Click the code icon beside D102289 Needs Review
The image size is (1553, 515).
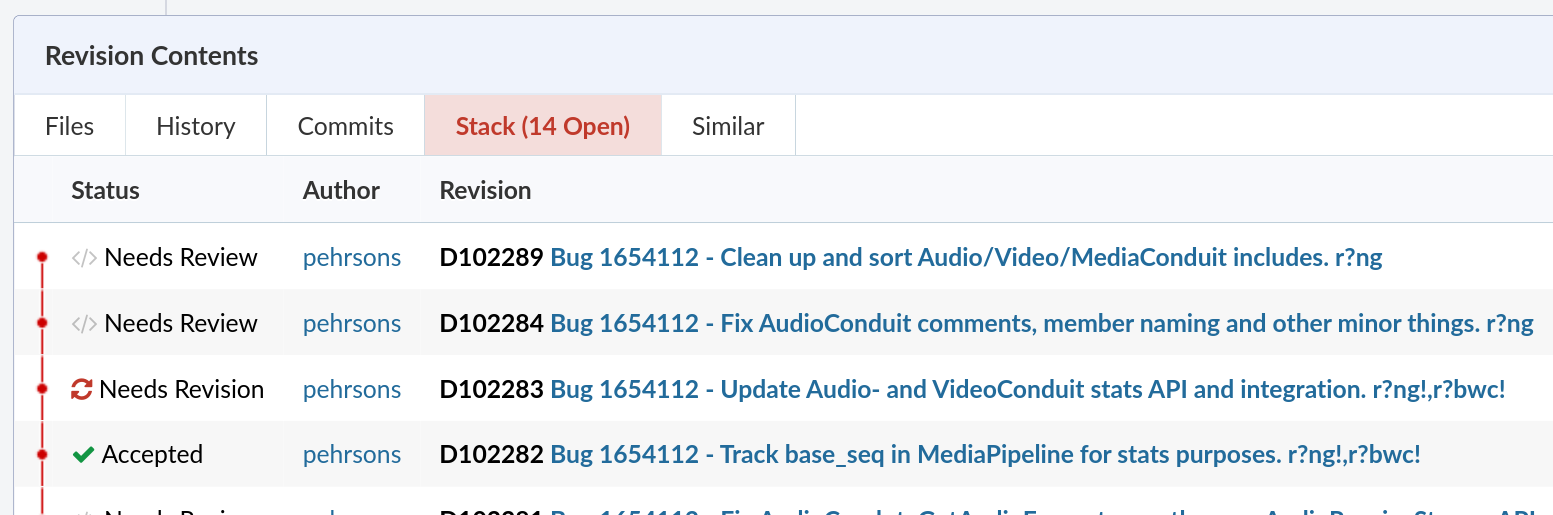coord(84,258)
